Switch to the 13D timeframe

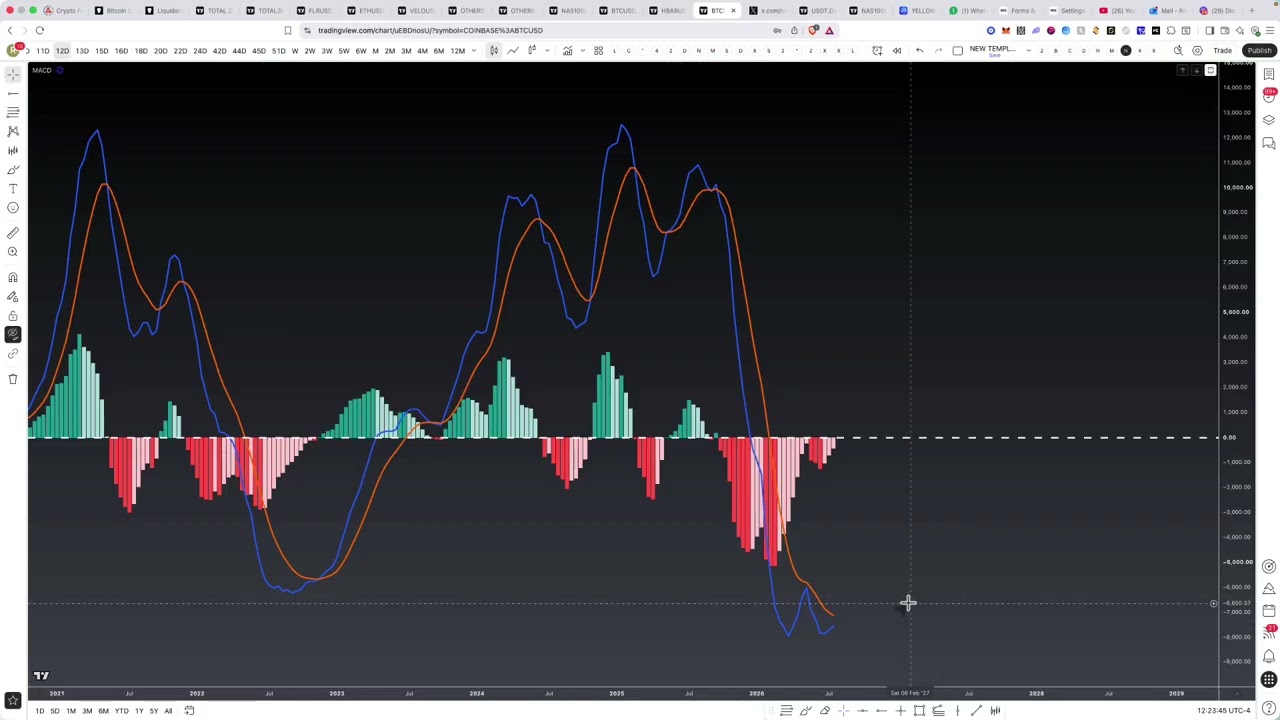pos(82,51)
